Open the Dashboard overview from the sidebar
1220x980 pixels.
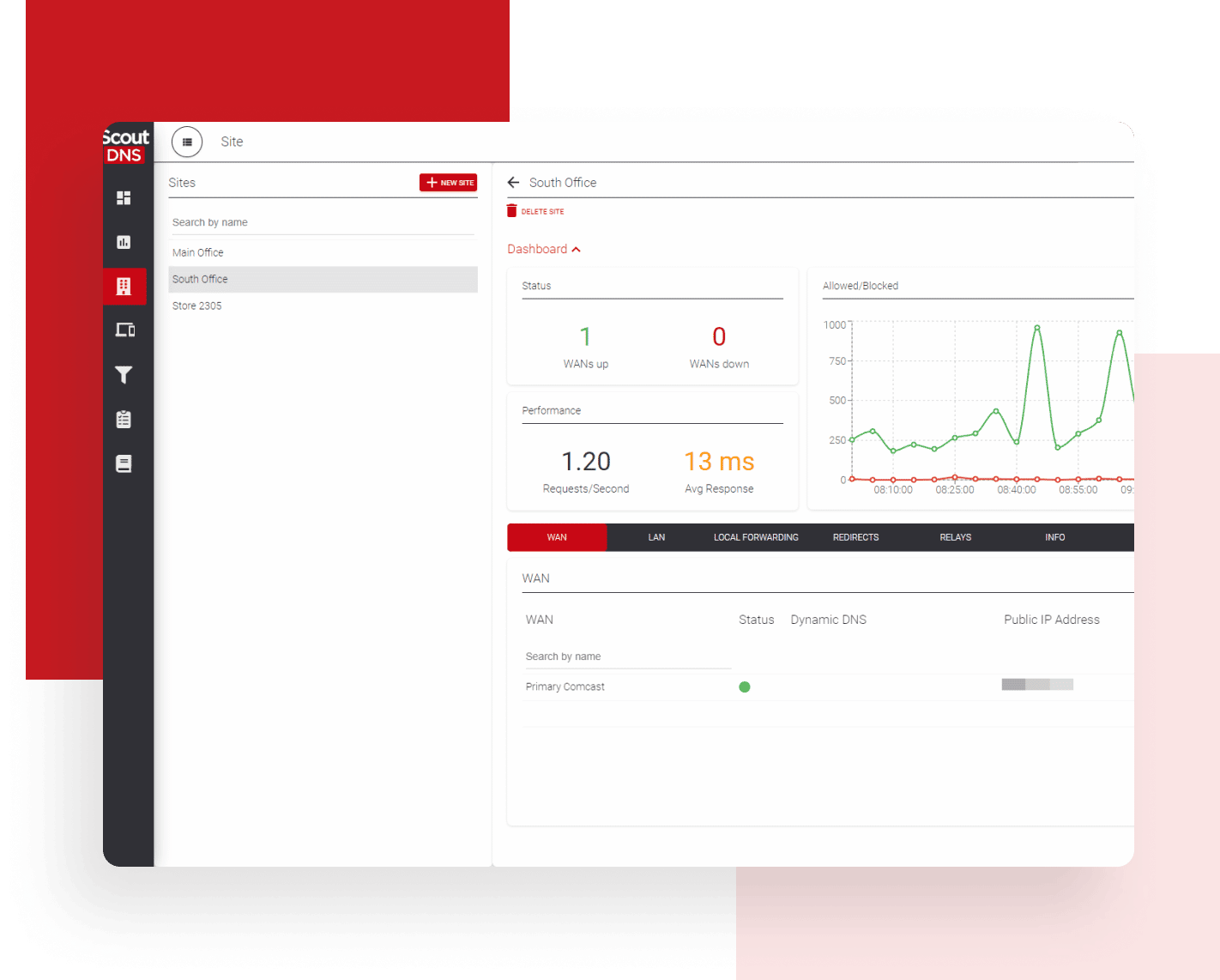coord(124,198)
